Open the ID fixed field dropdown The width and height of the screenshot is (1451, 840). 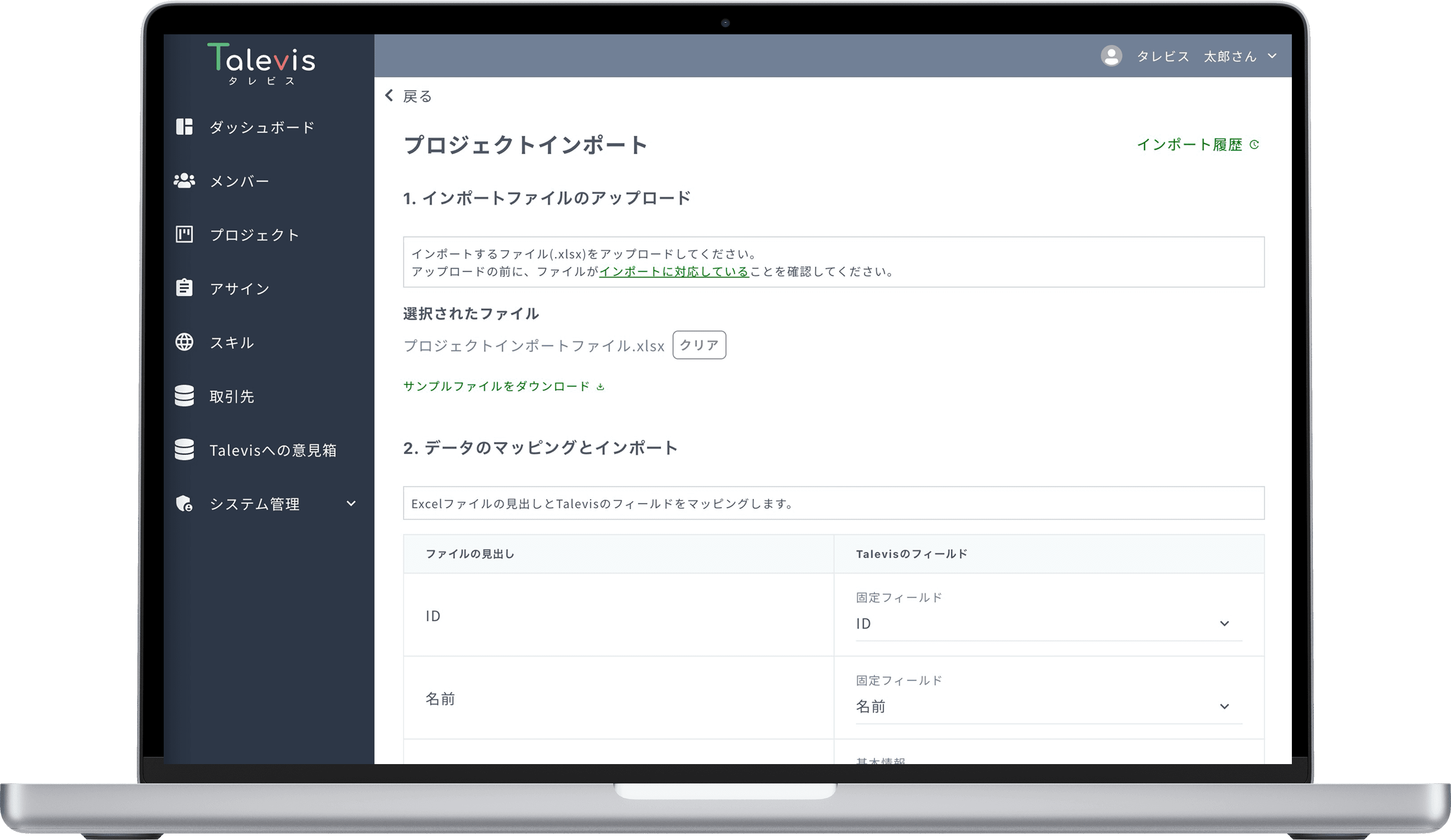(x=1049, y=624)
